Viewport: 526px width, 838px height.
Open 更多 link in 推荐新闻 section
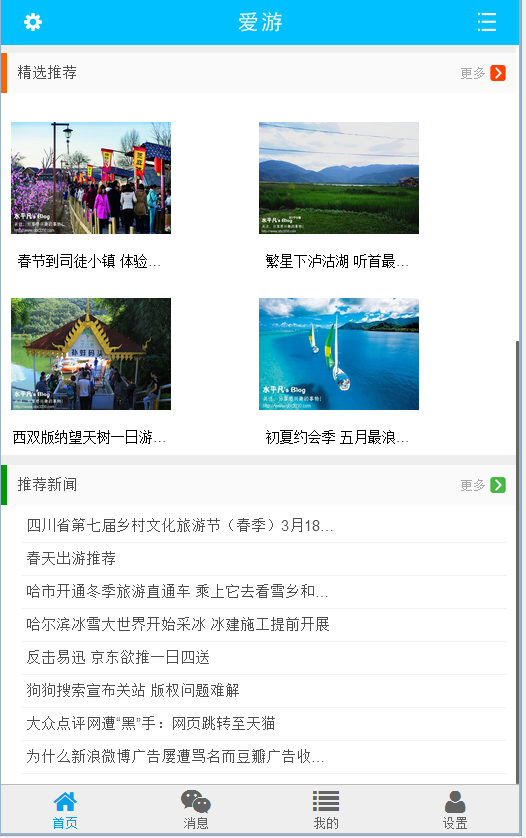point(473,485)
